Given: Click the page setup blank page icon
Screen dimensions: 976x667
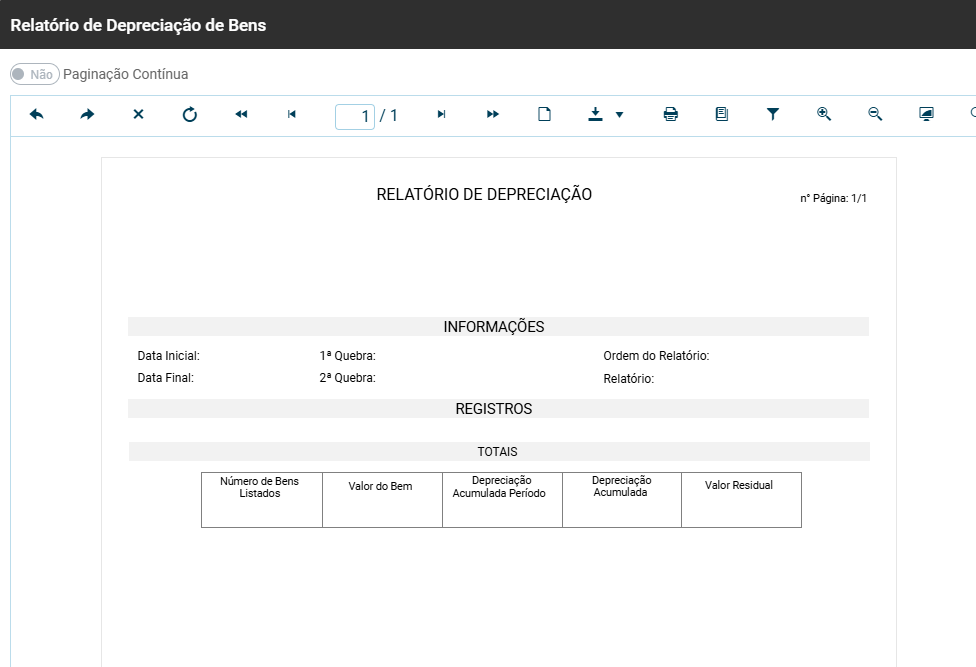Looking at the screenshot, I should (x=544, y=115).
